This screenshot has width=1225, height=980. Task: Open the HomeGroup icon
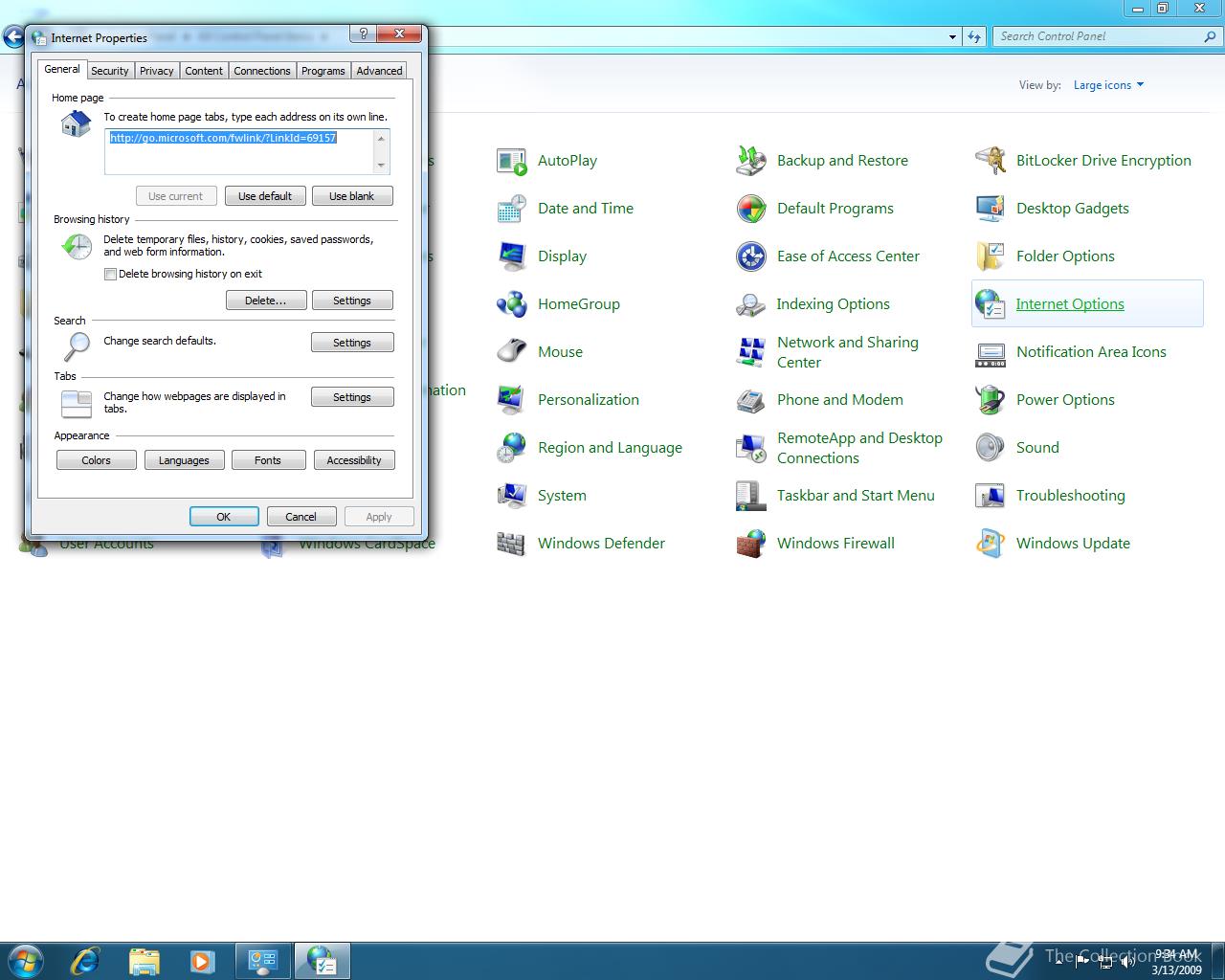(512, 304)
